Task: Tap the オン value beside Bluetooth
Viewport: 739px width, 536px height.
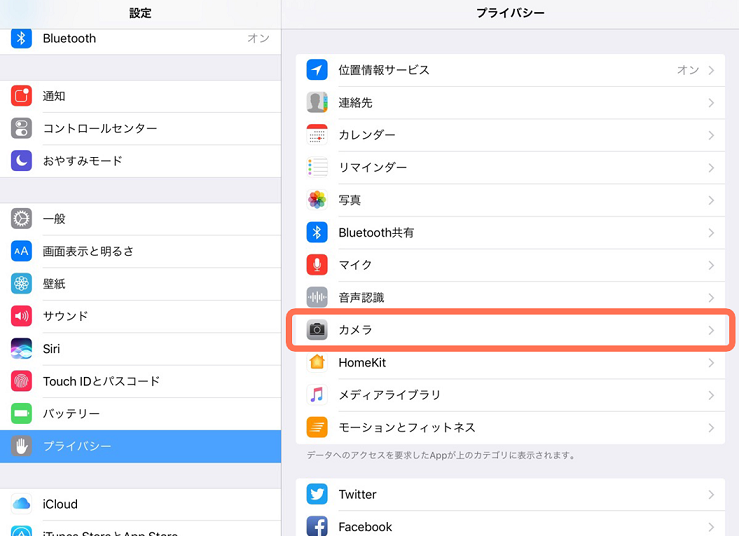Action: pos(258,38)
